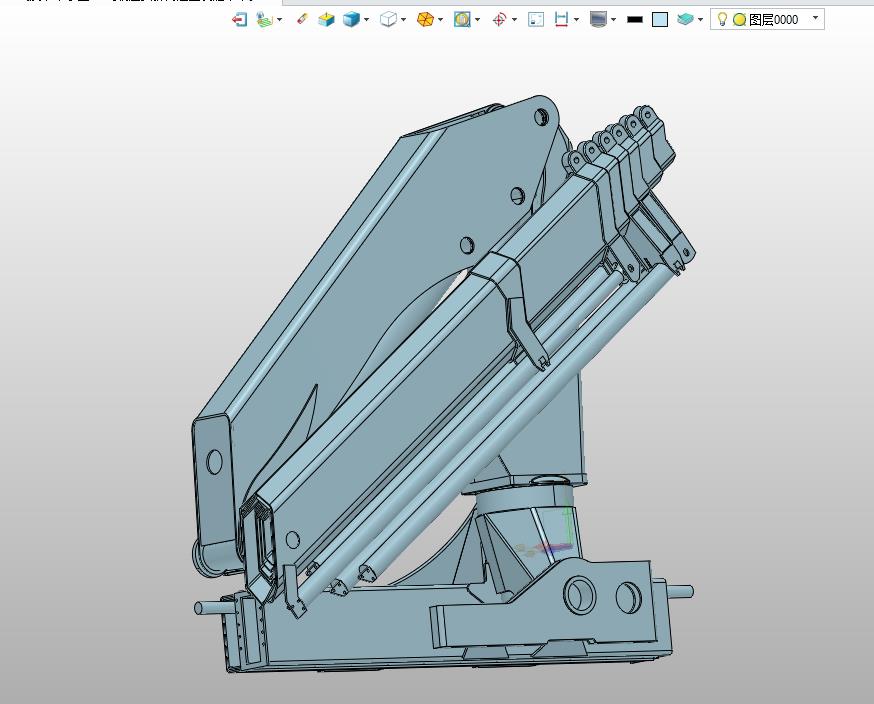The image size is (874, 704).
Task: Click the black line color swatch
Action: (635, 20)
